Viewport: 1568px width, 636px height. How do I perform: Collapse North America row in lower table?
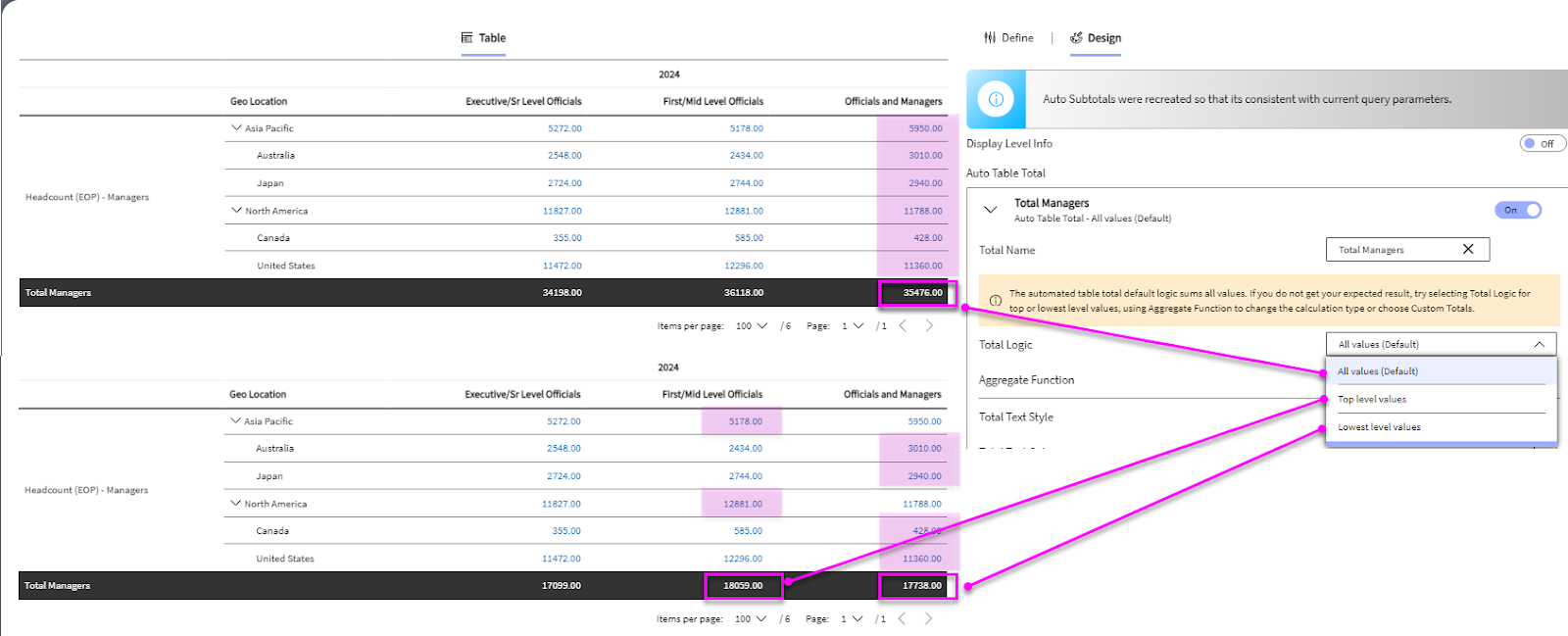[235, 504]
